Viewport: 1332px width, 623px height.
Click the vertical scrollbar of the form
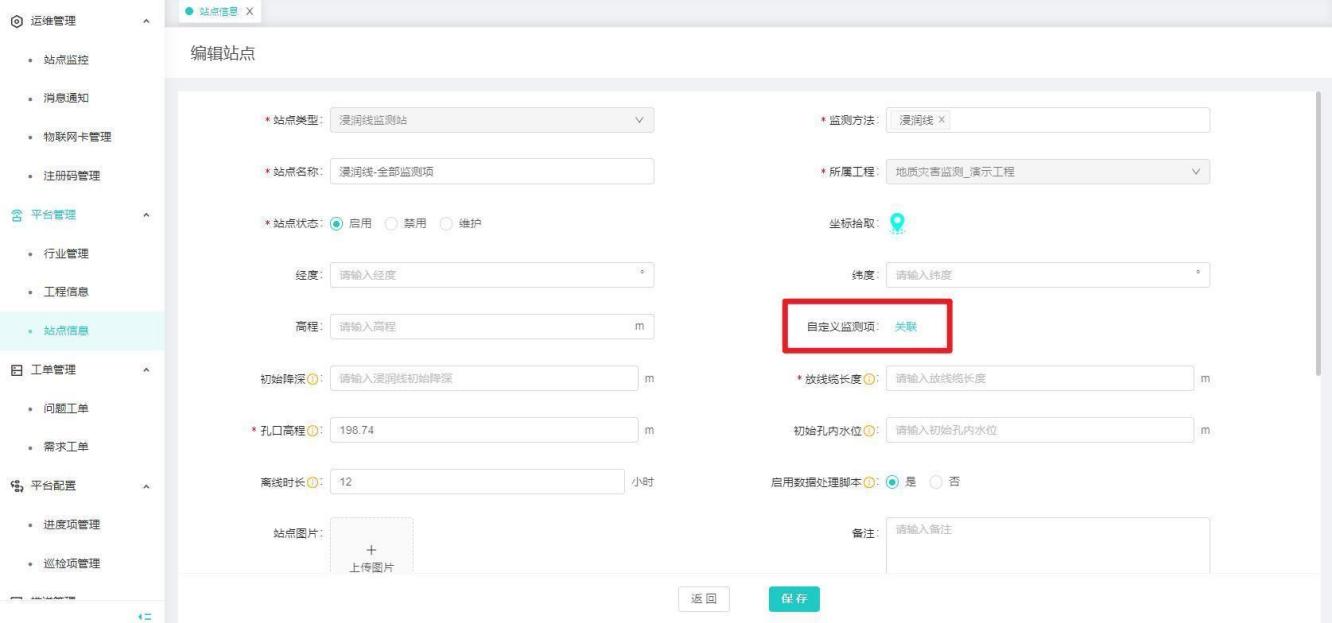pos(1320,230)
